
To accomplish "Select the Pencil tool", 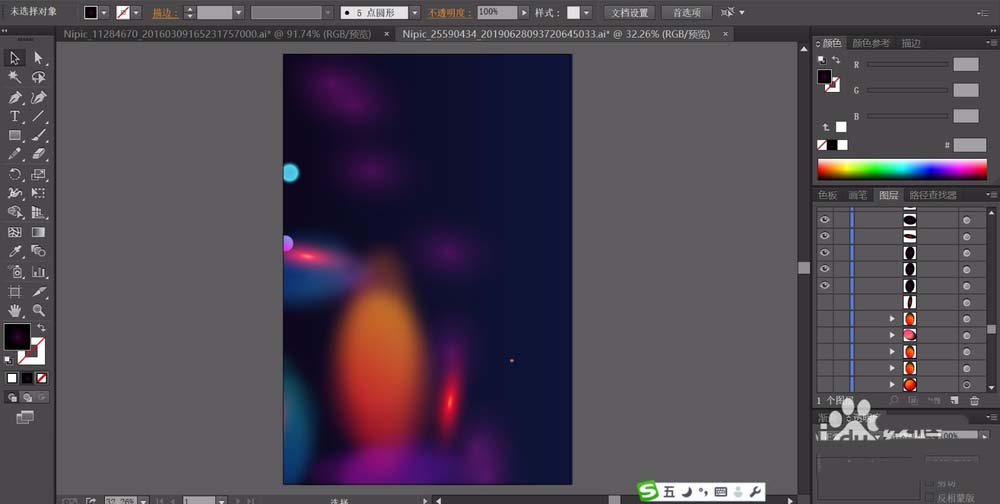I will tap(15, 154).
